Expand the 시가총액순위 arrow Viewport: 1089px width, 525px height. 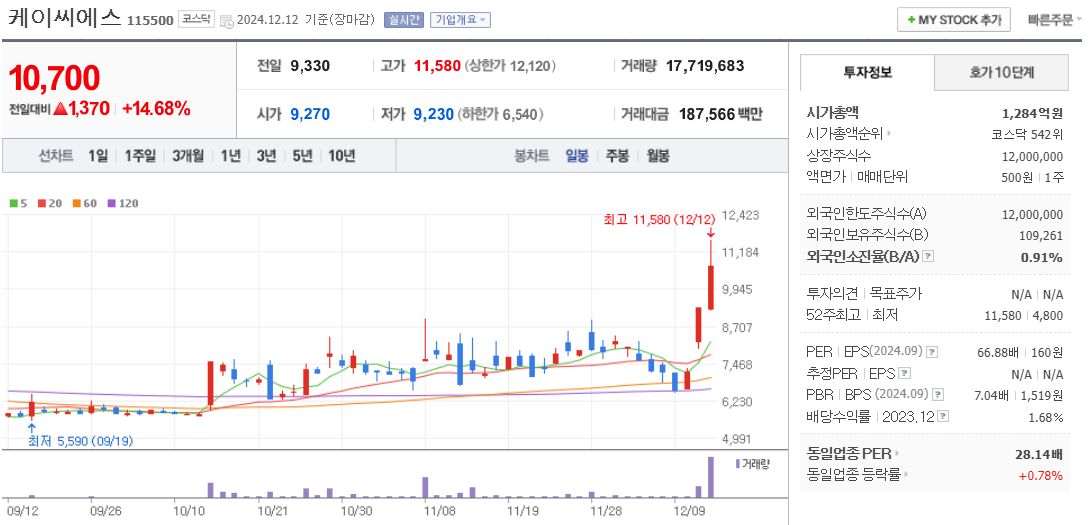pyautogui.click(x=888, y=135)
